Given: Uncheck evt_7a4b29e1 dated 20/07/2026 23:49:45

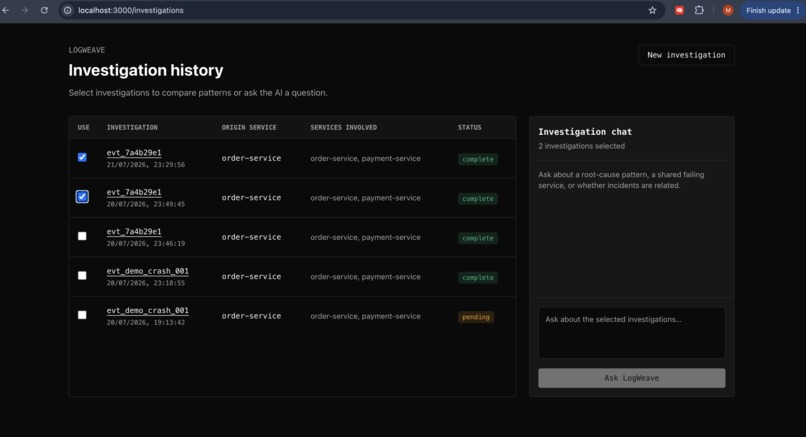Looking at the screenshot, I should tap(82, 196).
